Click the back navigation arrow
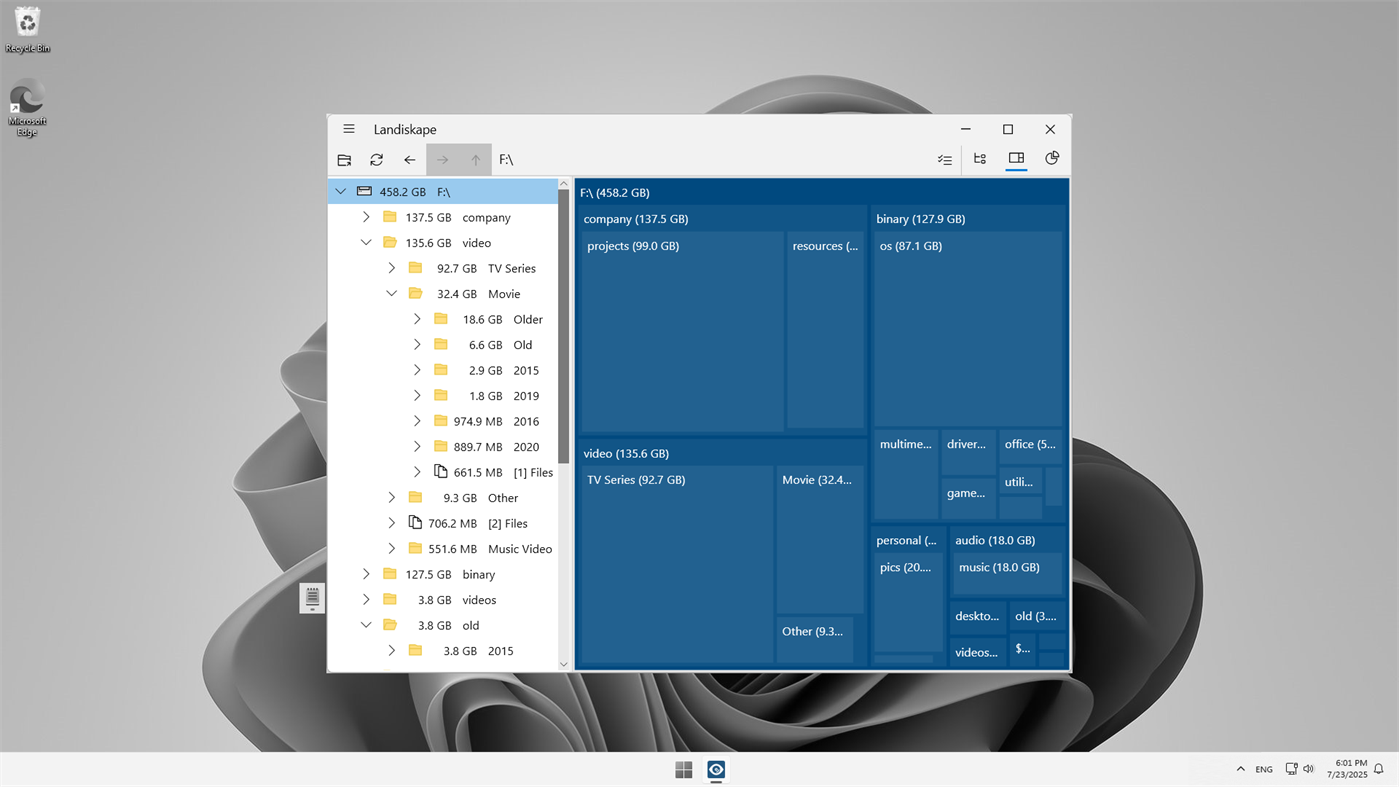Image resolution: width=1399 pixels, height=787 pixels. pyautogui.click(x=409, y=159)
